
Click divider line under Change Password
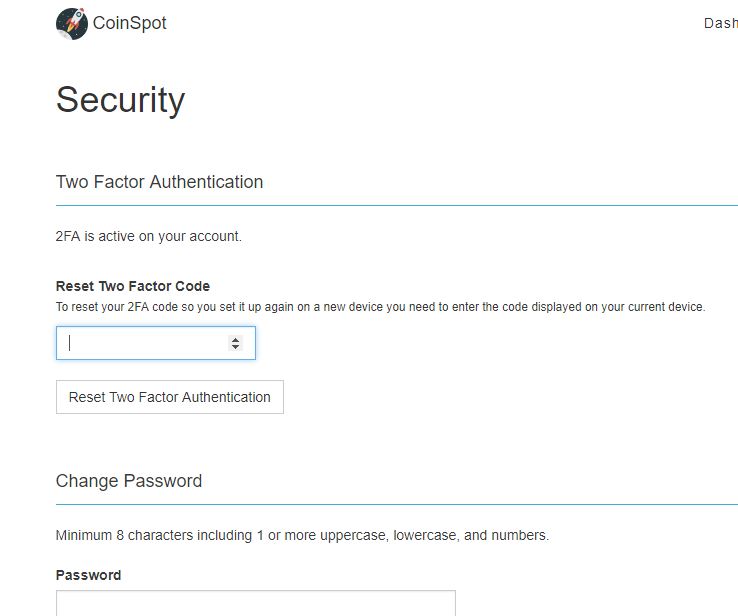[397, 504]
